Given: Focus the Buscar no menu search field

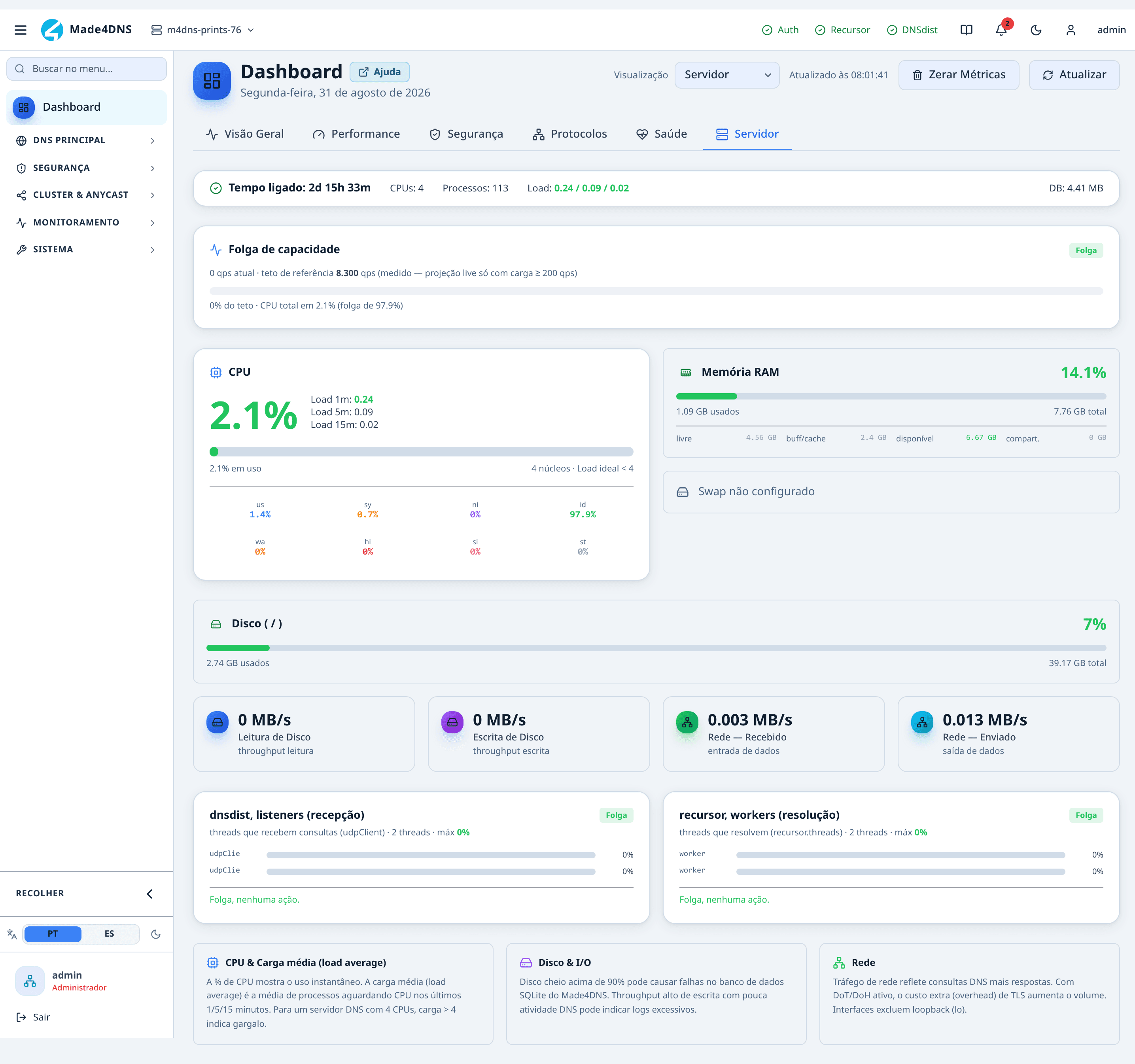Looking at the screenshot, I should pyautogui.click(x=87, y=68).
